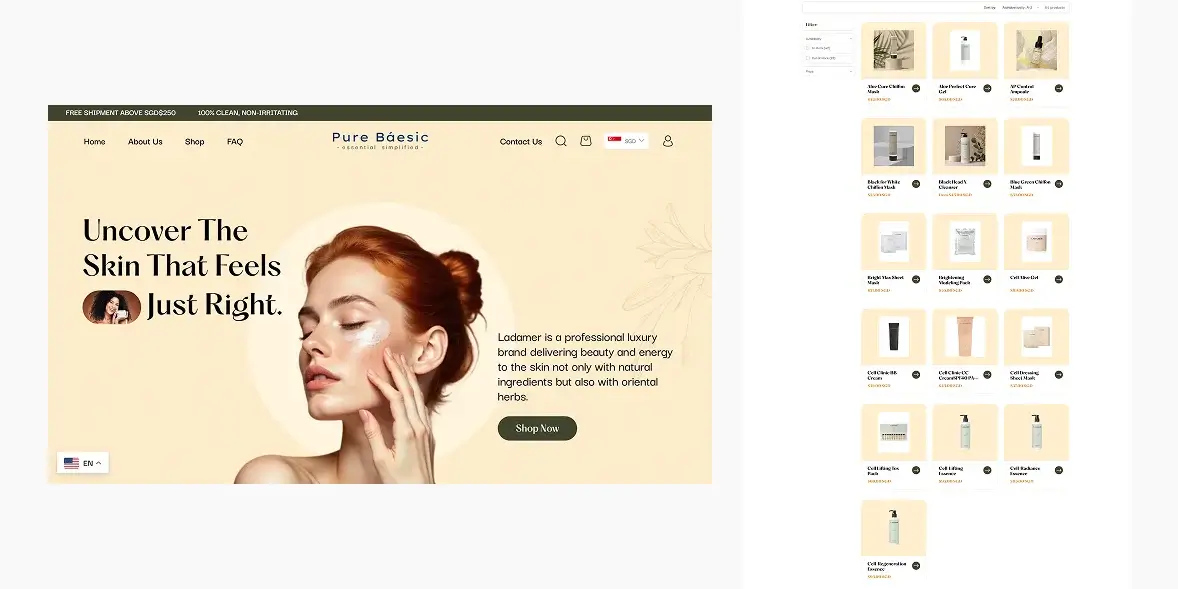Screen dimensions: 1178x589
Task: Click arrow icon beside Cell Regeneration Essence
Action: tap(916, 566)
